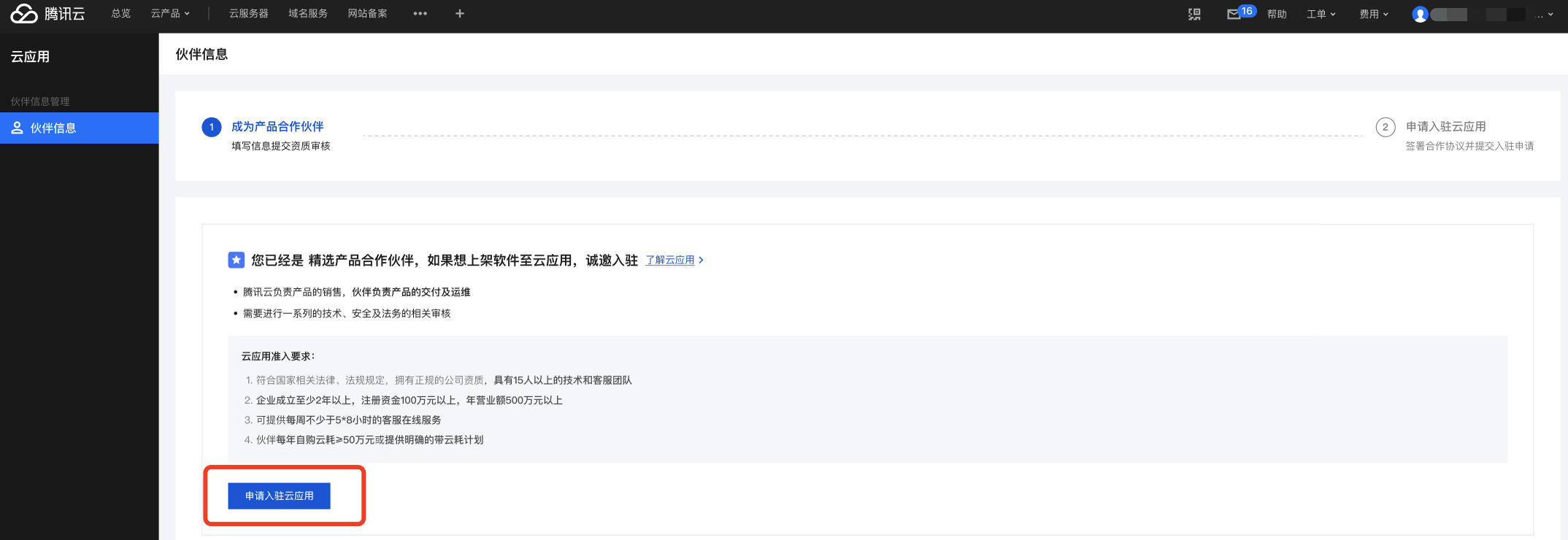This screenshot has width=1568, height=540.
Task: Click bullet text 需要进行一系列的技术
Action: [347, 314]
